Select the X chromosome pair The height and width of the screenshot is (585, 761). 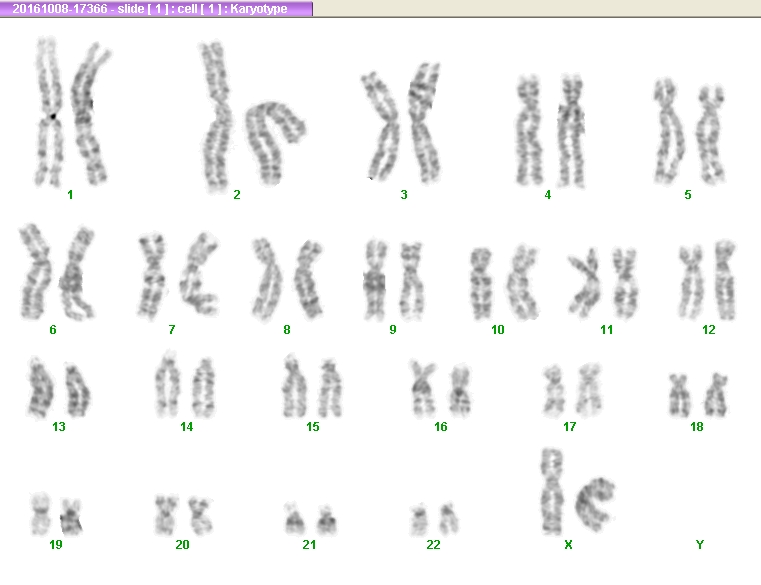[578, 491]
